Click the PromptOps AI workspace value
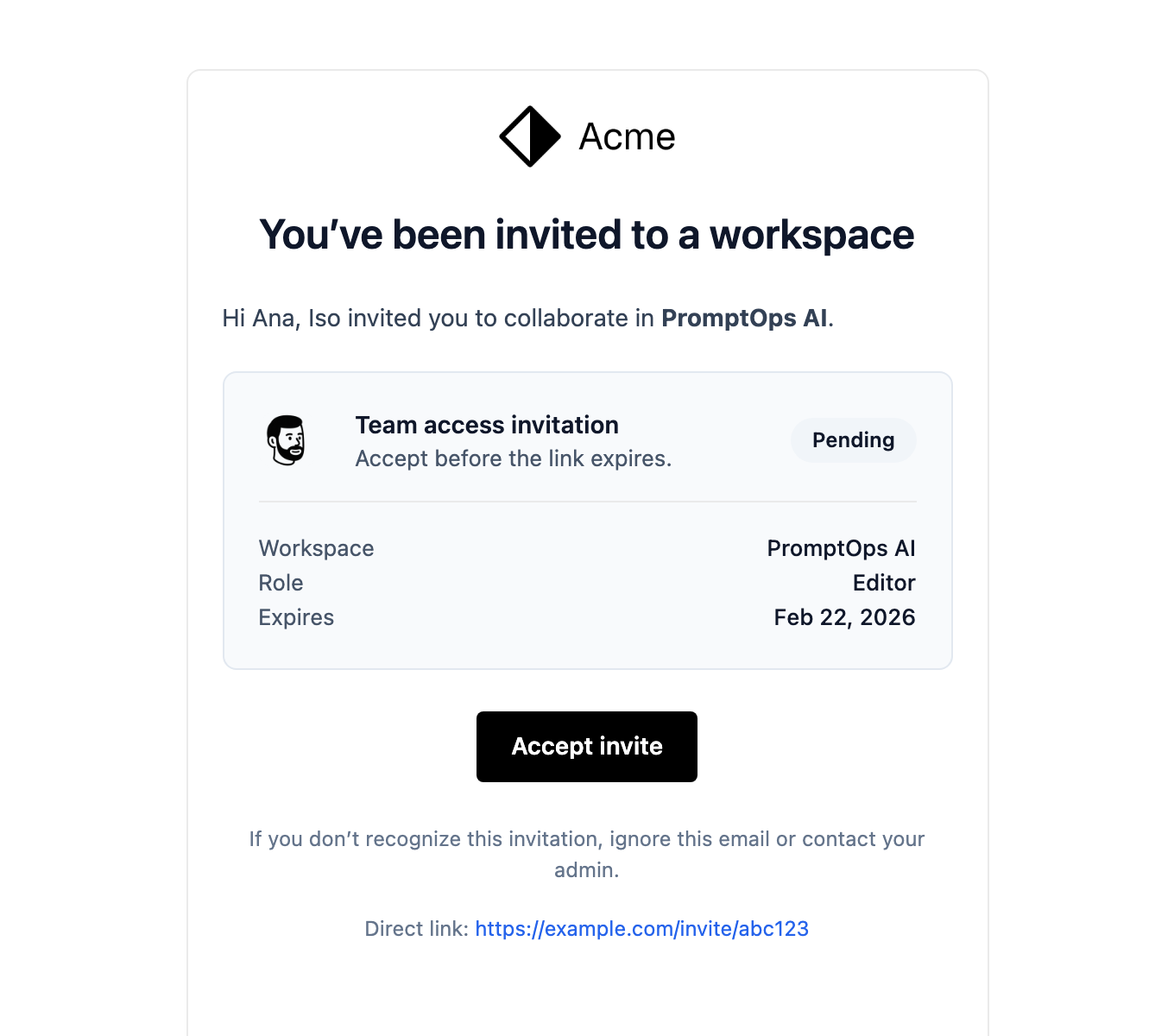1174x1036 pixels. coord(841,548)
